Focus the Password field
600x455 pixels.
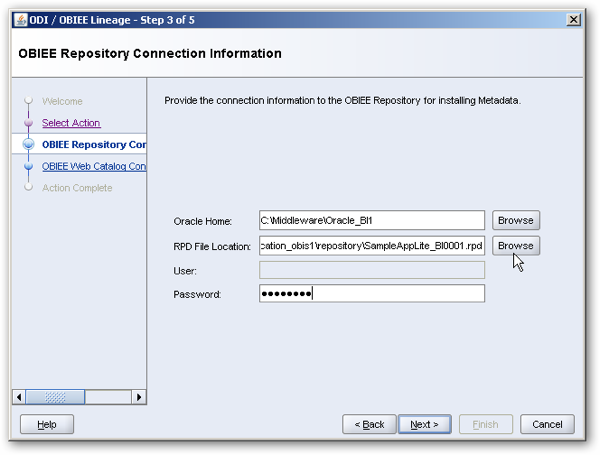[x=372, y=294]
